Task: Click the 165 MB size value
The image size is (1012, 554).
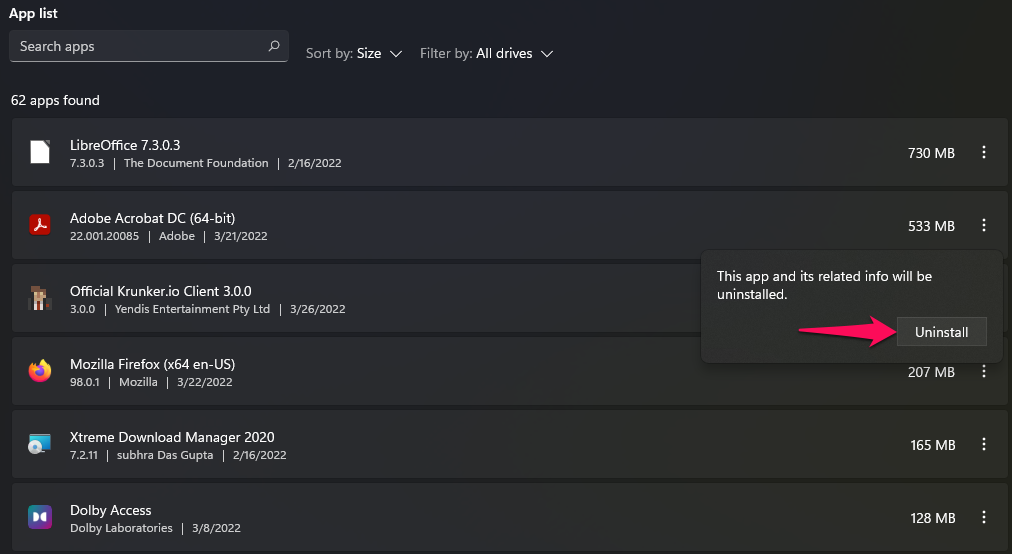Action: point(933,445)
